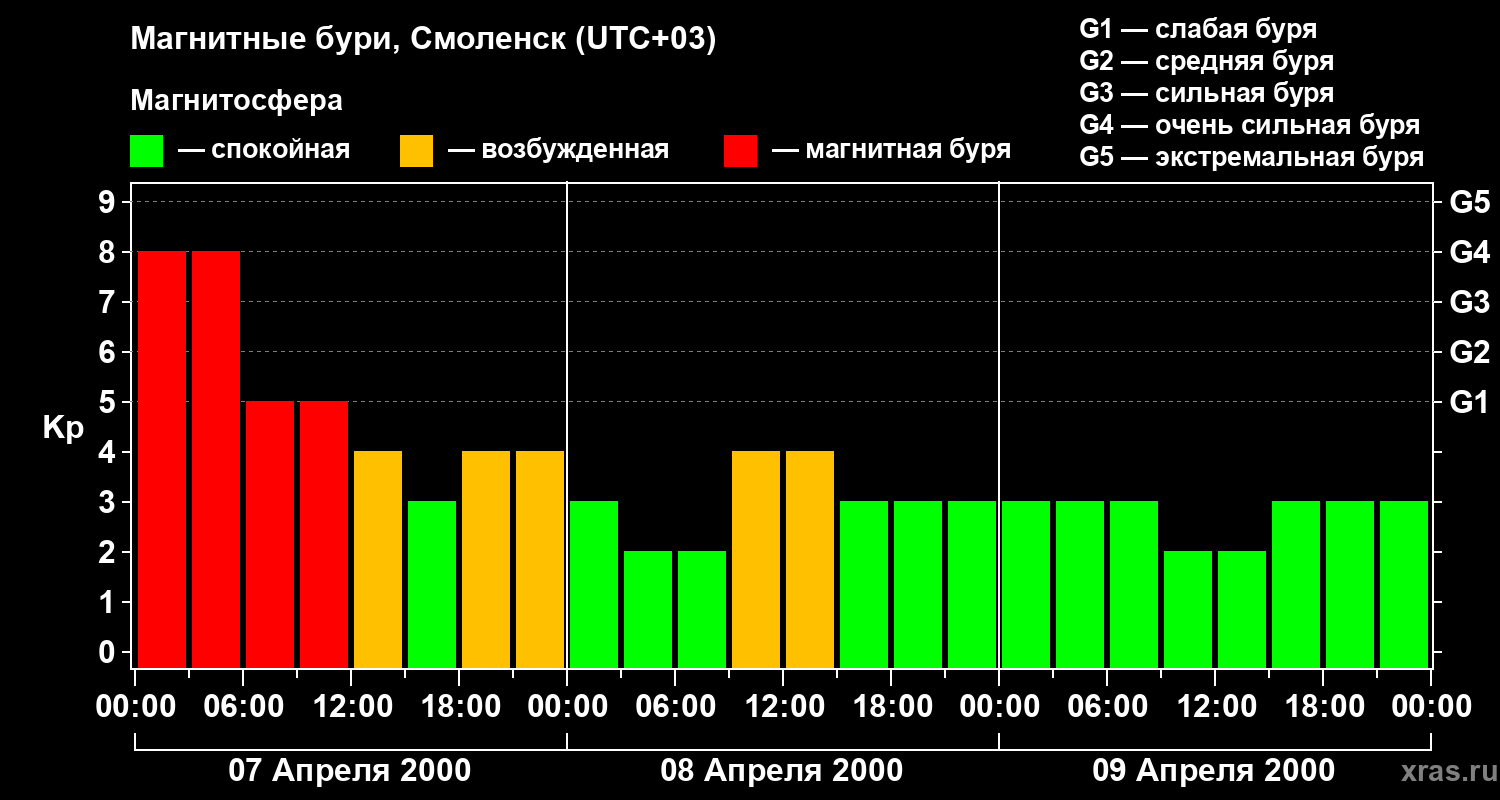The image size is (1500, 800).
Task: Click the first red Kp 8 bar
Action: 162,459
